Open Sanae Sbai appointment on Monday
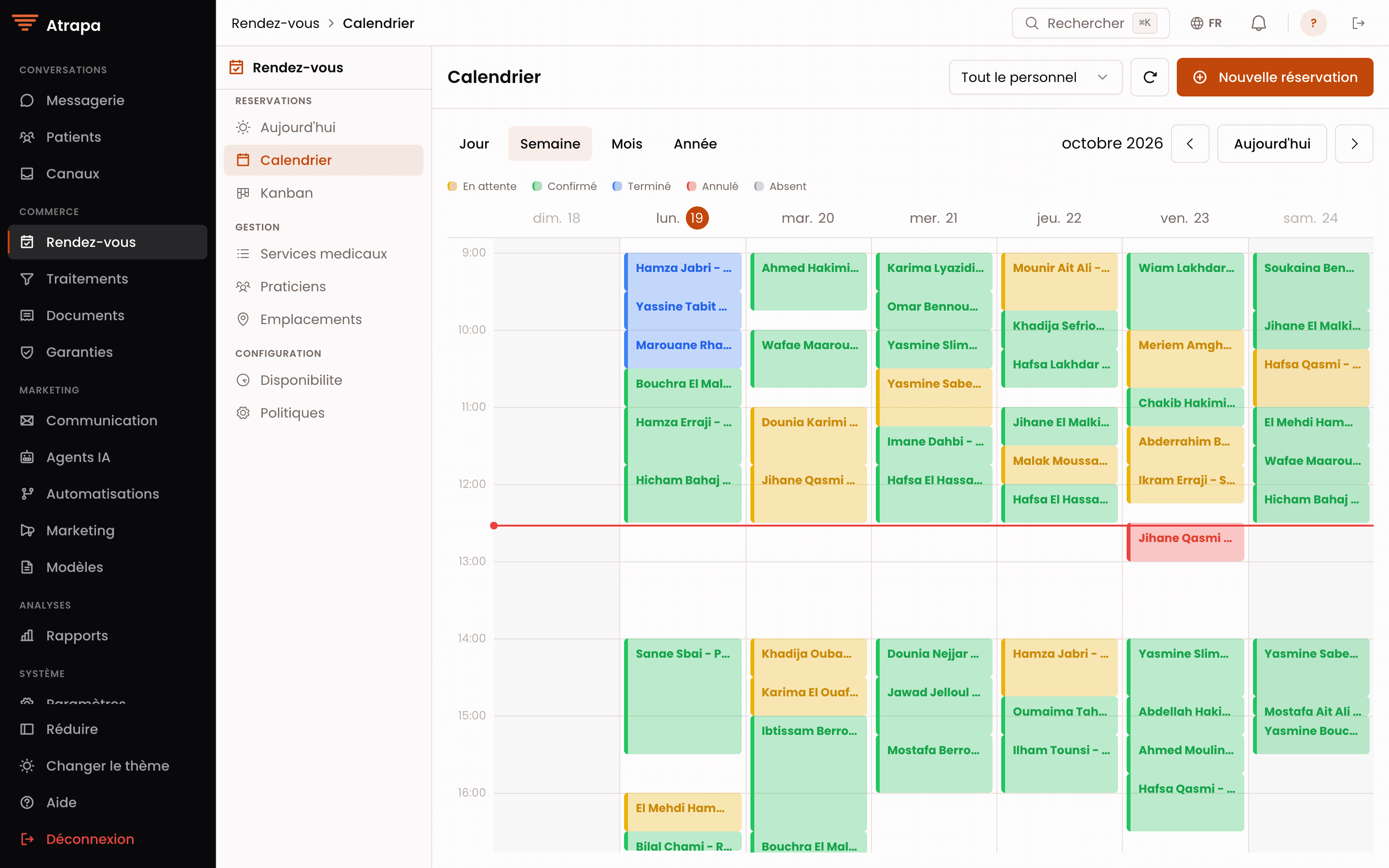This screenshot has height=868, width=1389. pyautogui.click(x=683, y=696)
